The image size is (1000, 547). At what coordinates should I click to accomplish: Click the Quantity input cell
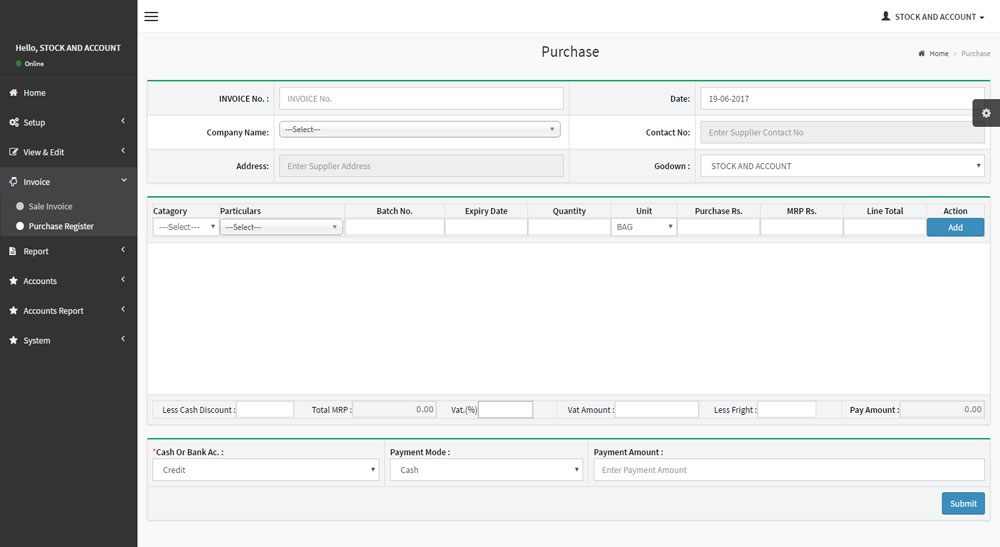569,227
